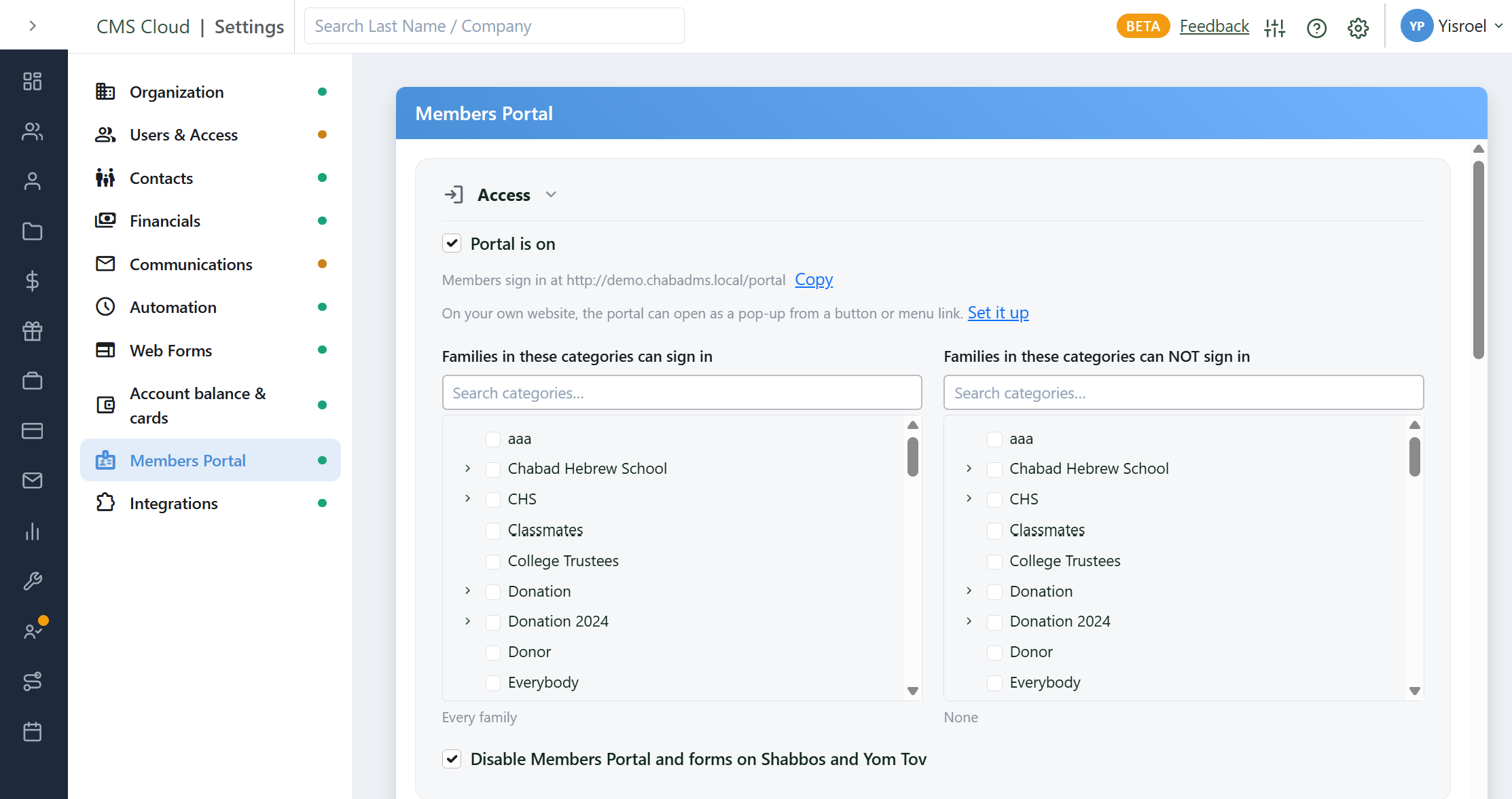Open the Feedback link in header
Viewport: 1512px width, 799px height.
tap(1214, 26)
